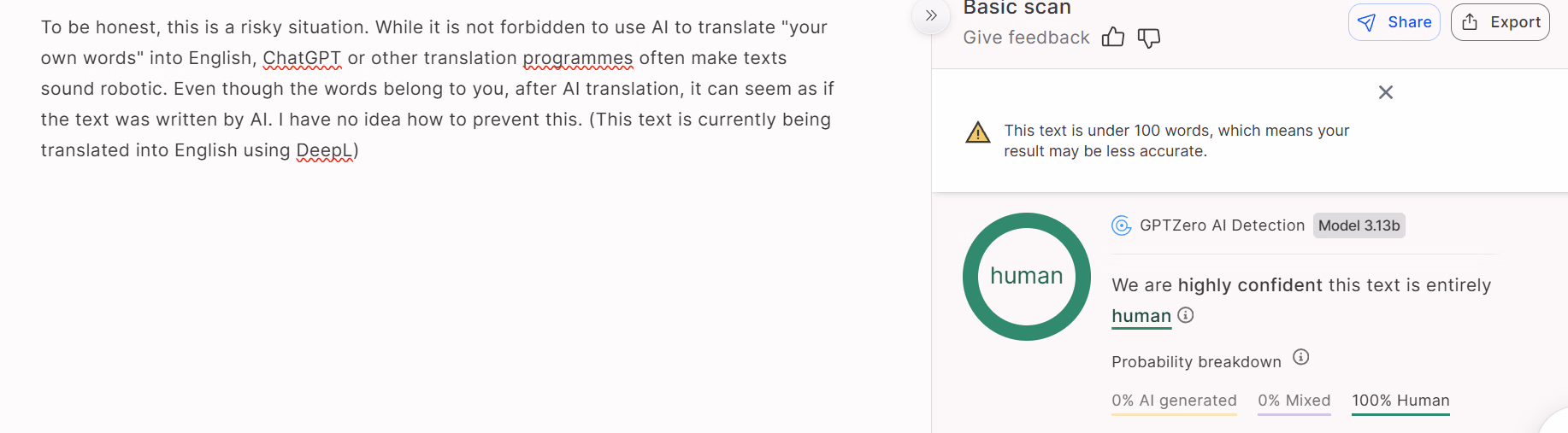Click the underlined word DeepL in text
Image resolution: width=1568 pixels, height=433 pixels.
pyautogui.click(x=325, y=150)
